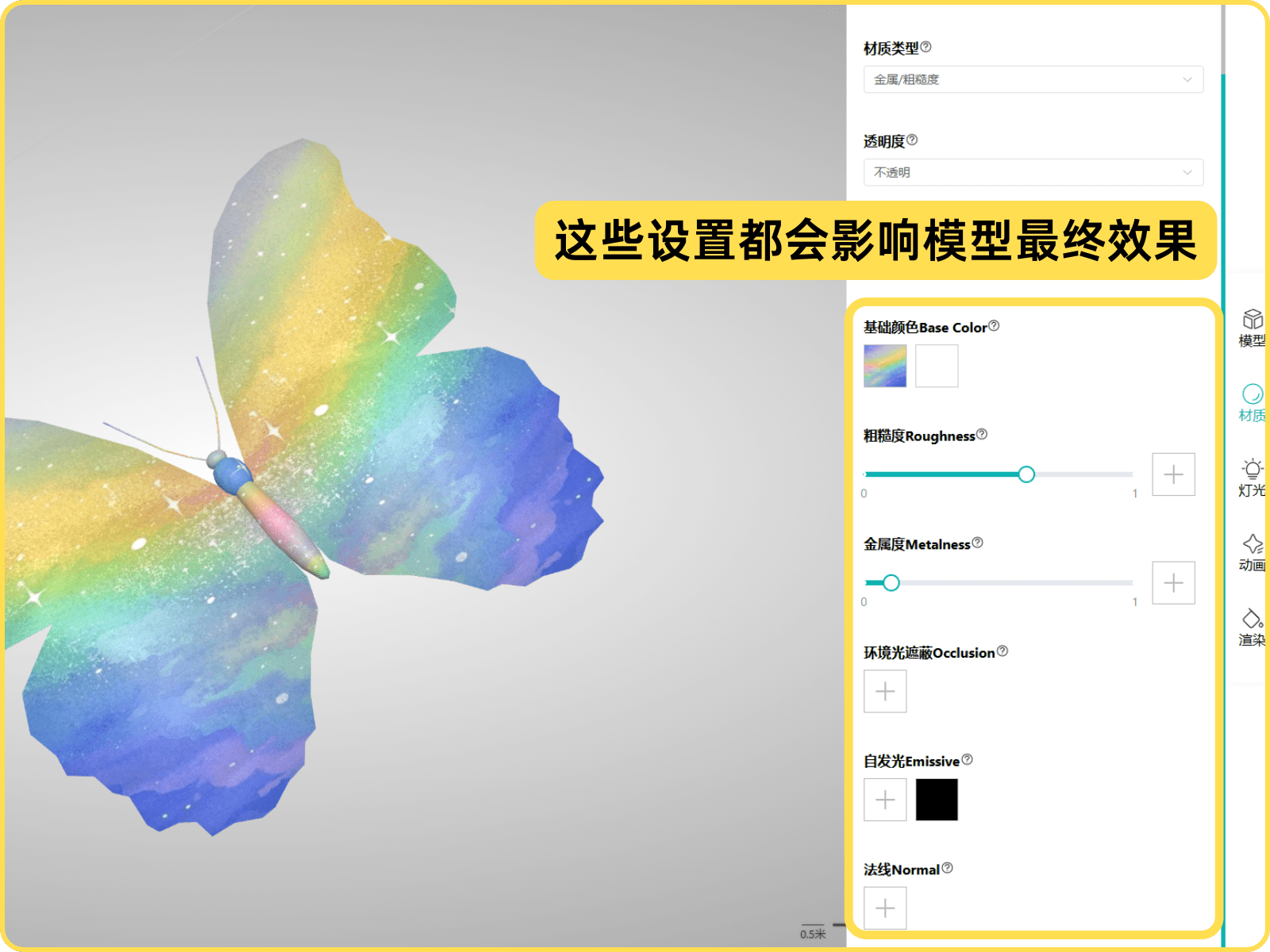Click the Metalness slider handle
The height and width of the screenshot is (952, 1270).
click(891, 583)
